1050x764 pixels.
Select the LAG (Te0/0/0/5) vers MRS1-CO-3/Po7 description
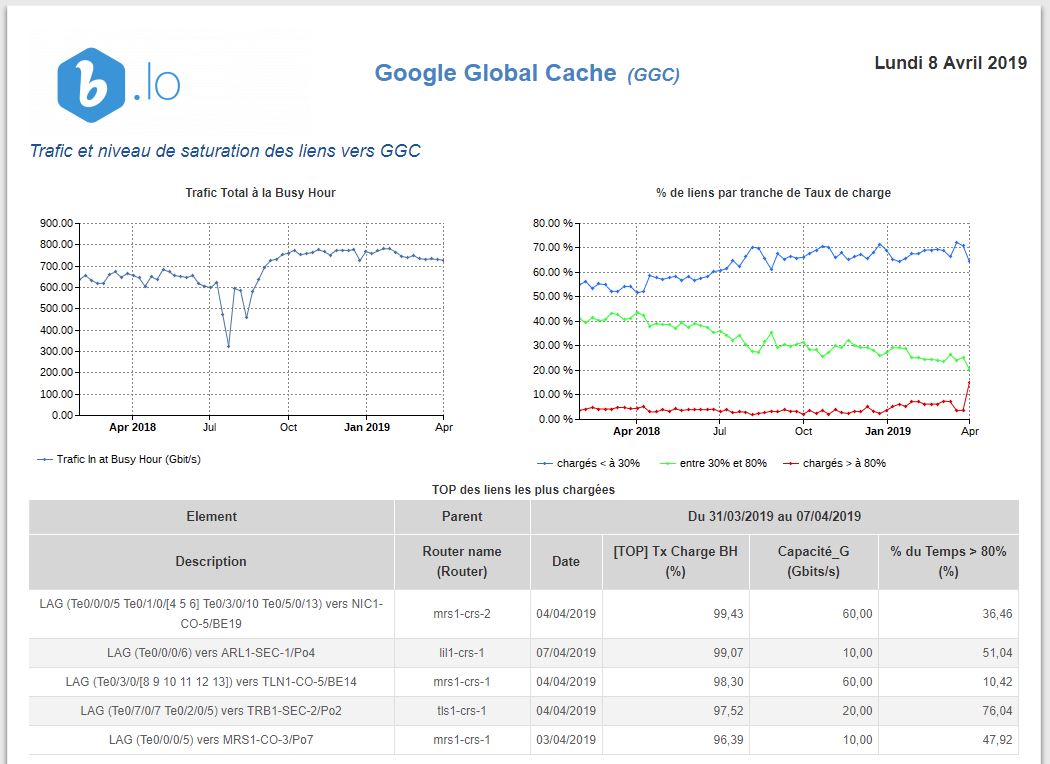click(x=211, y=740)
